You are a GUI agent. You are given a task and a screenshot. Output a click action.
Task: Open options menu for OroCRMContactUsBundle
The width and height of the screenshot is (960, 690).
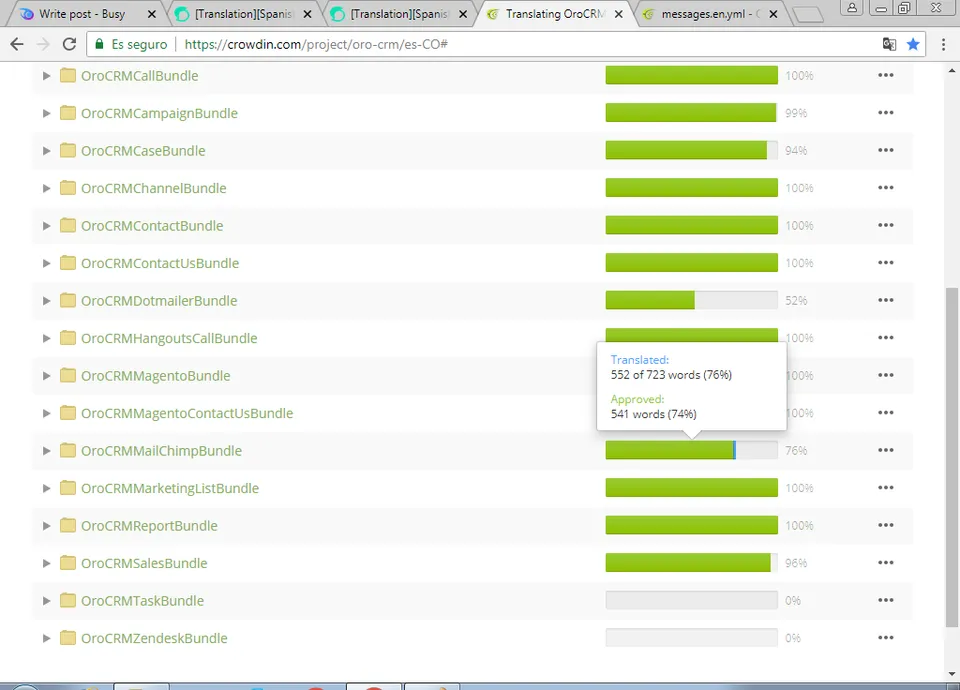click(x=885, y=263)
